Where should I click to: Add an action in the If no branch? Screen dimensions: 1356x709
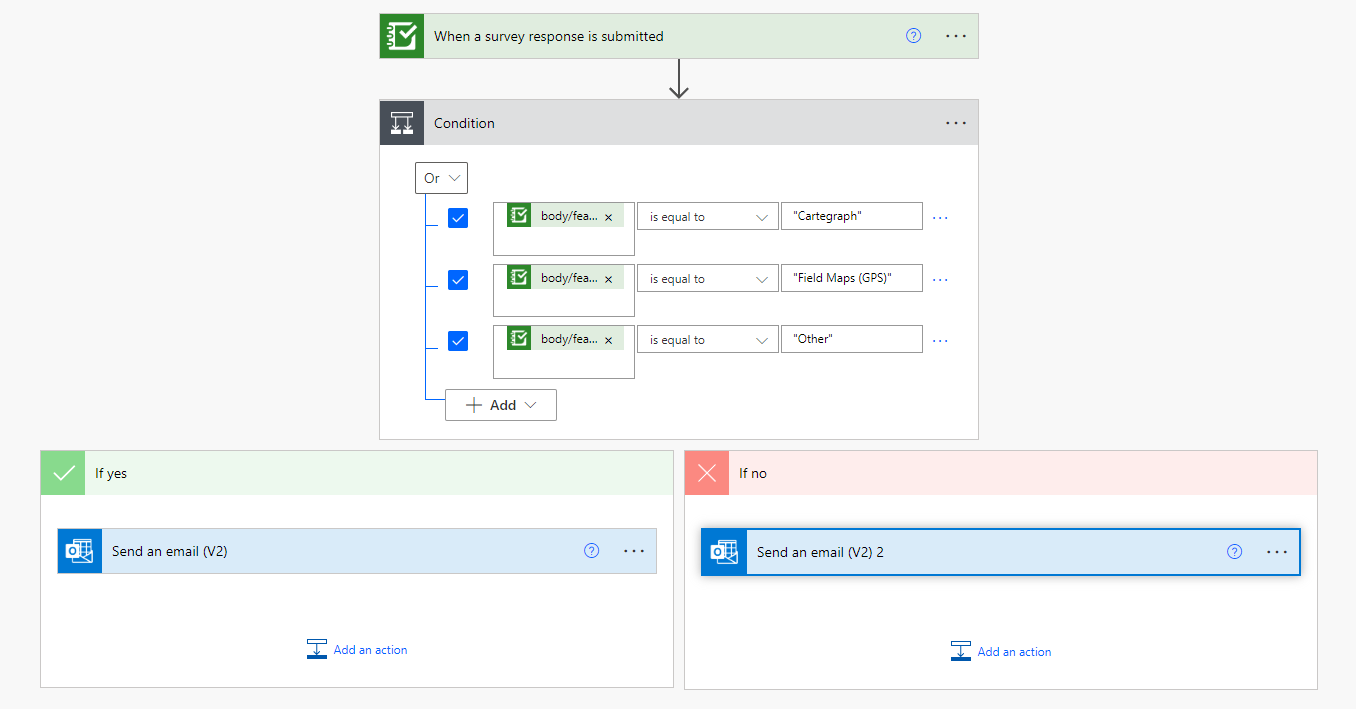coord(1002,652)
